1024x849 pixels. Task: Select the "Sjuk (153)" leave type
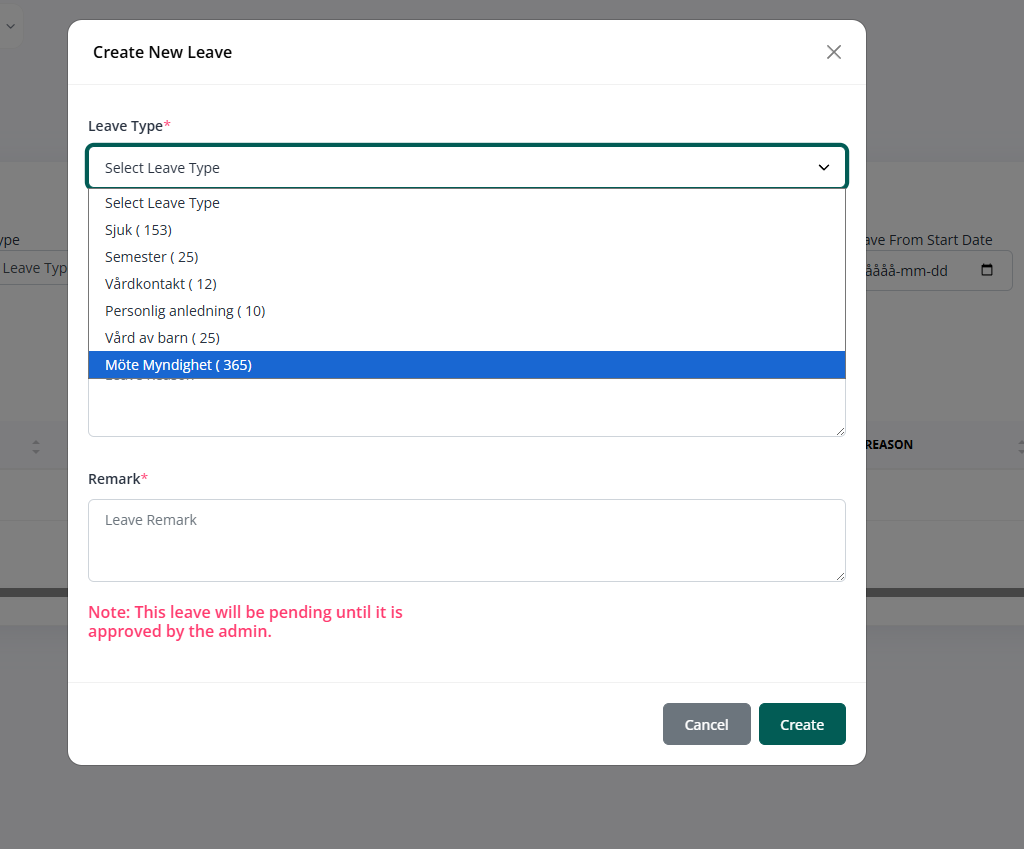[138, 230]
